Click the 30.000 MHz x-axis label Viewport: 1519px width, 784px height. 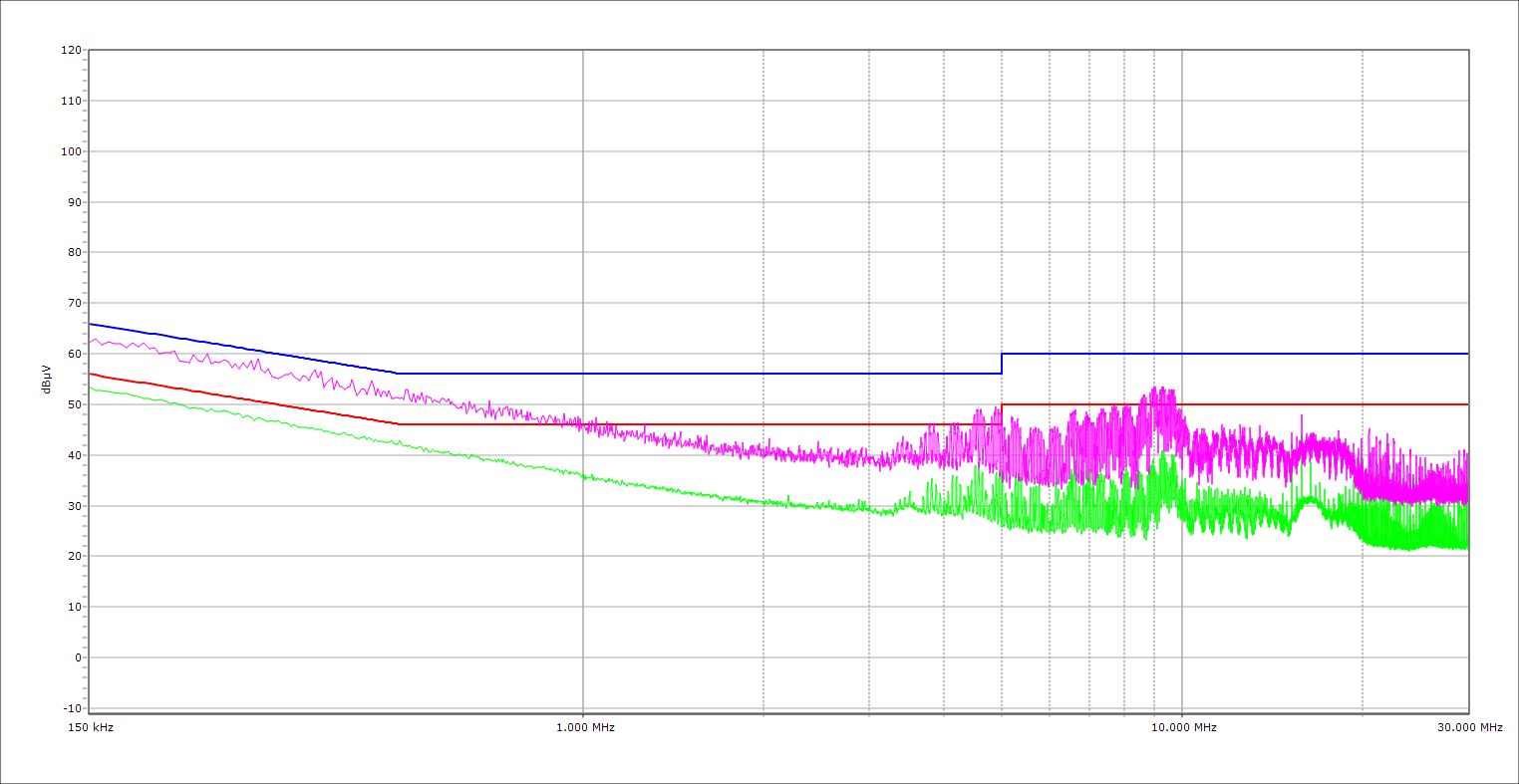coord(1469,727)
